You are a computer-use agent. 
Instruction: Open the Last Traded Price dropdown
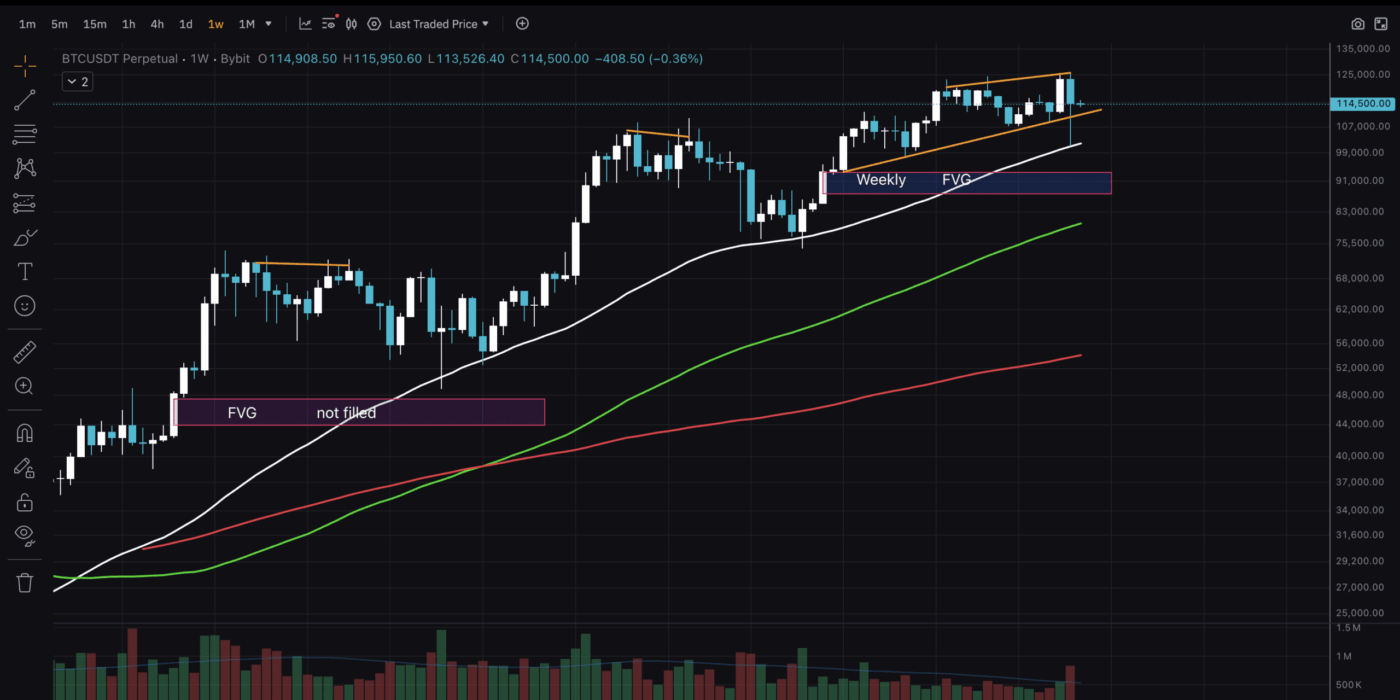[439, 23]
